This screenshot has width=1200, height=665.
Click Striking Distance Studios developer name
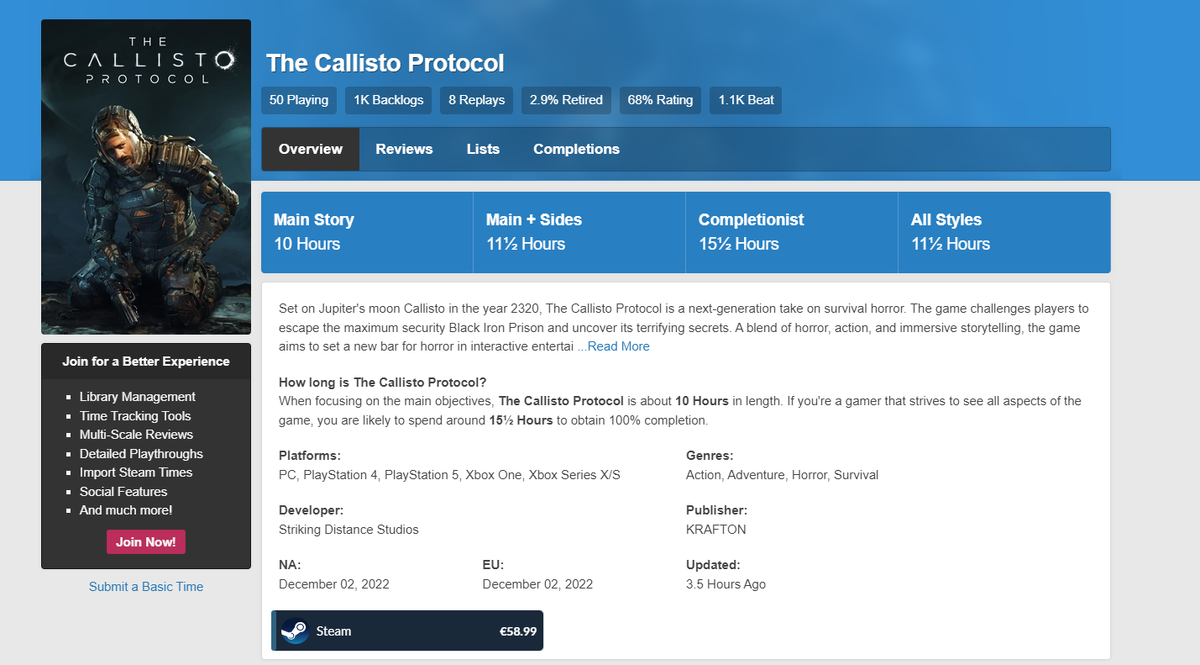pos(349,529)
